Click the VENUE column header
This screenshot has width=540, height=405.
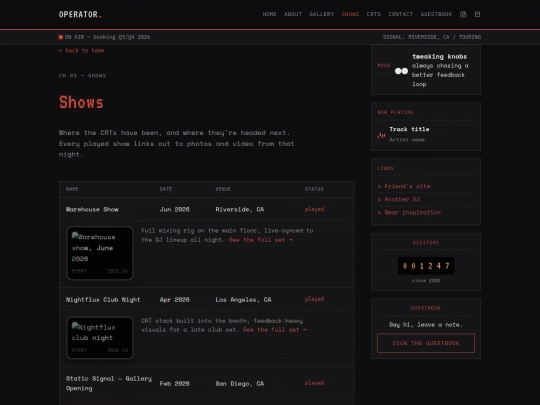coord(223,189)
